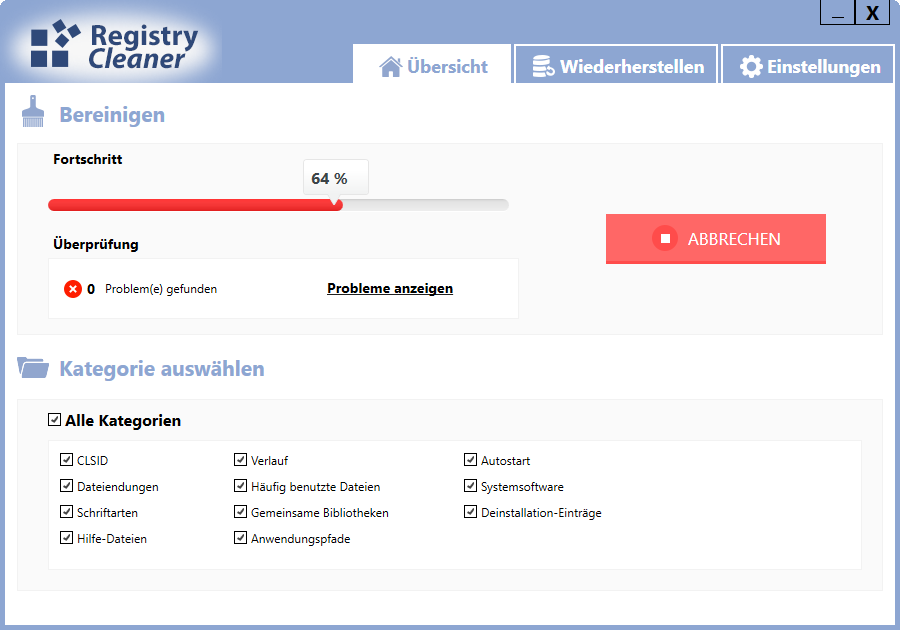Click the stop icon inside Abbrechen button

[664, 239]
